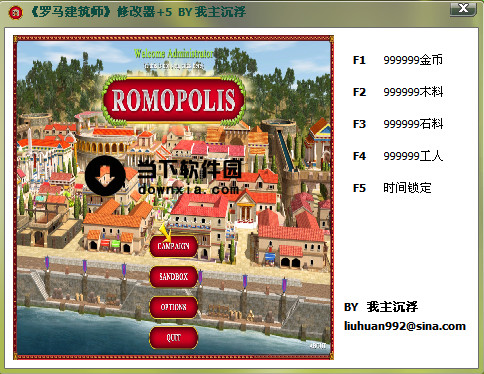
Task: Select the 时间锁定 time lock text
Action: tap(407, 188)
